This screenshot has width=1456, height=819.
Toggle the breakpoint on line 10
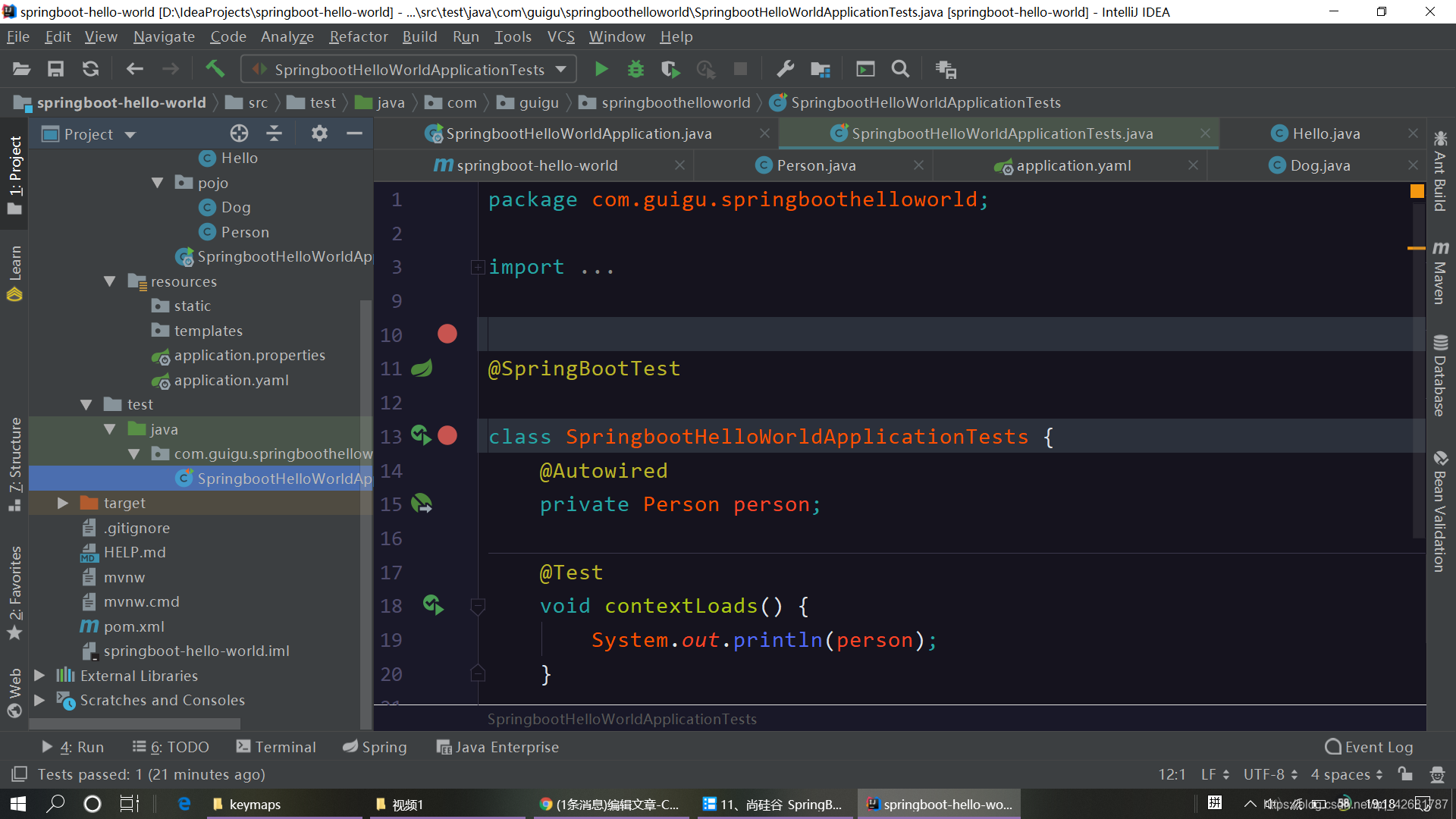447,334
